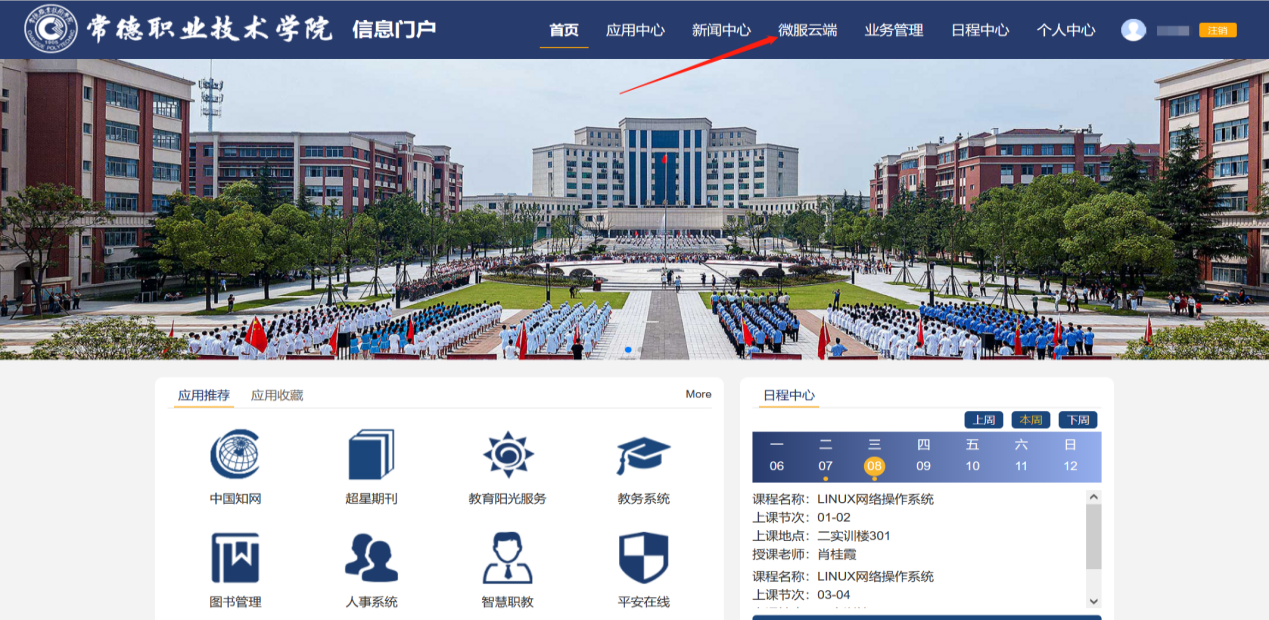Image resolution: width=1269 pixels, height=620 pixels.
Task: Open the 中国知网 app icon
Action: (x=235, y=454)
